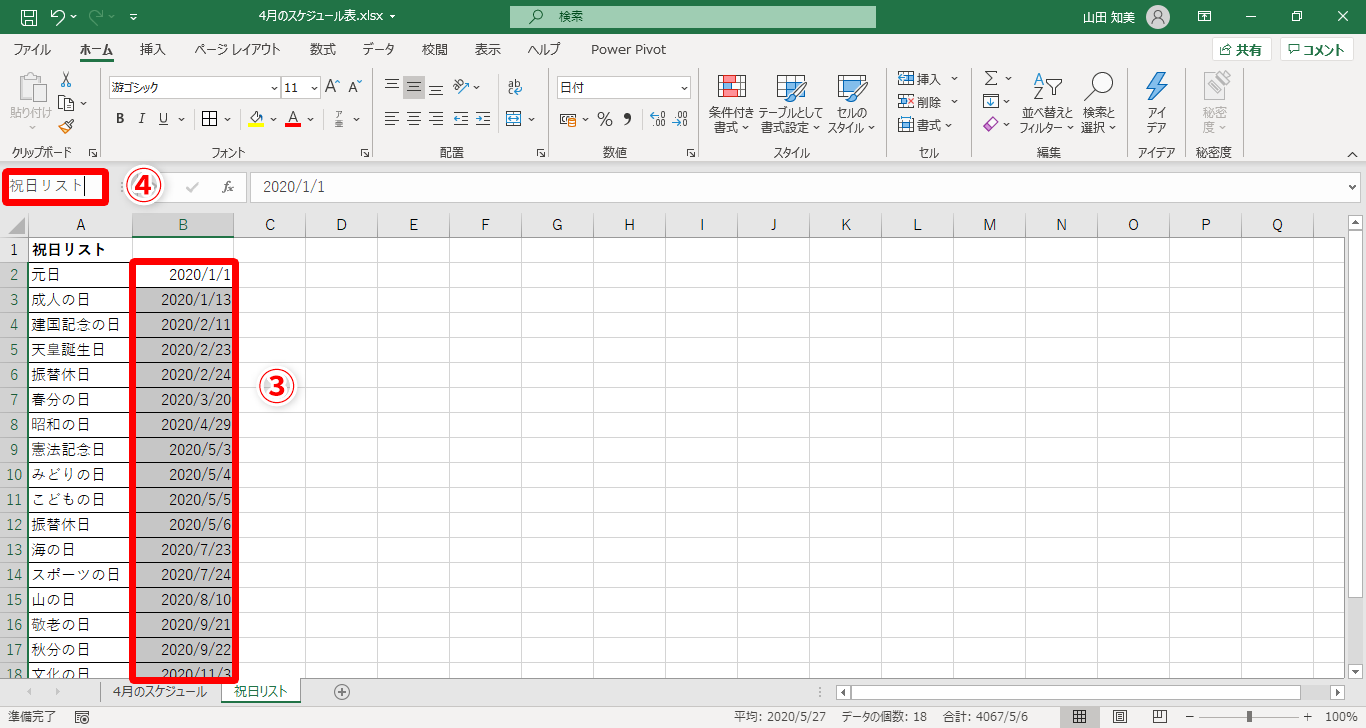Toggle top vertical alignment
Screen dimensions: 1366x728
(392, 87)
